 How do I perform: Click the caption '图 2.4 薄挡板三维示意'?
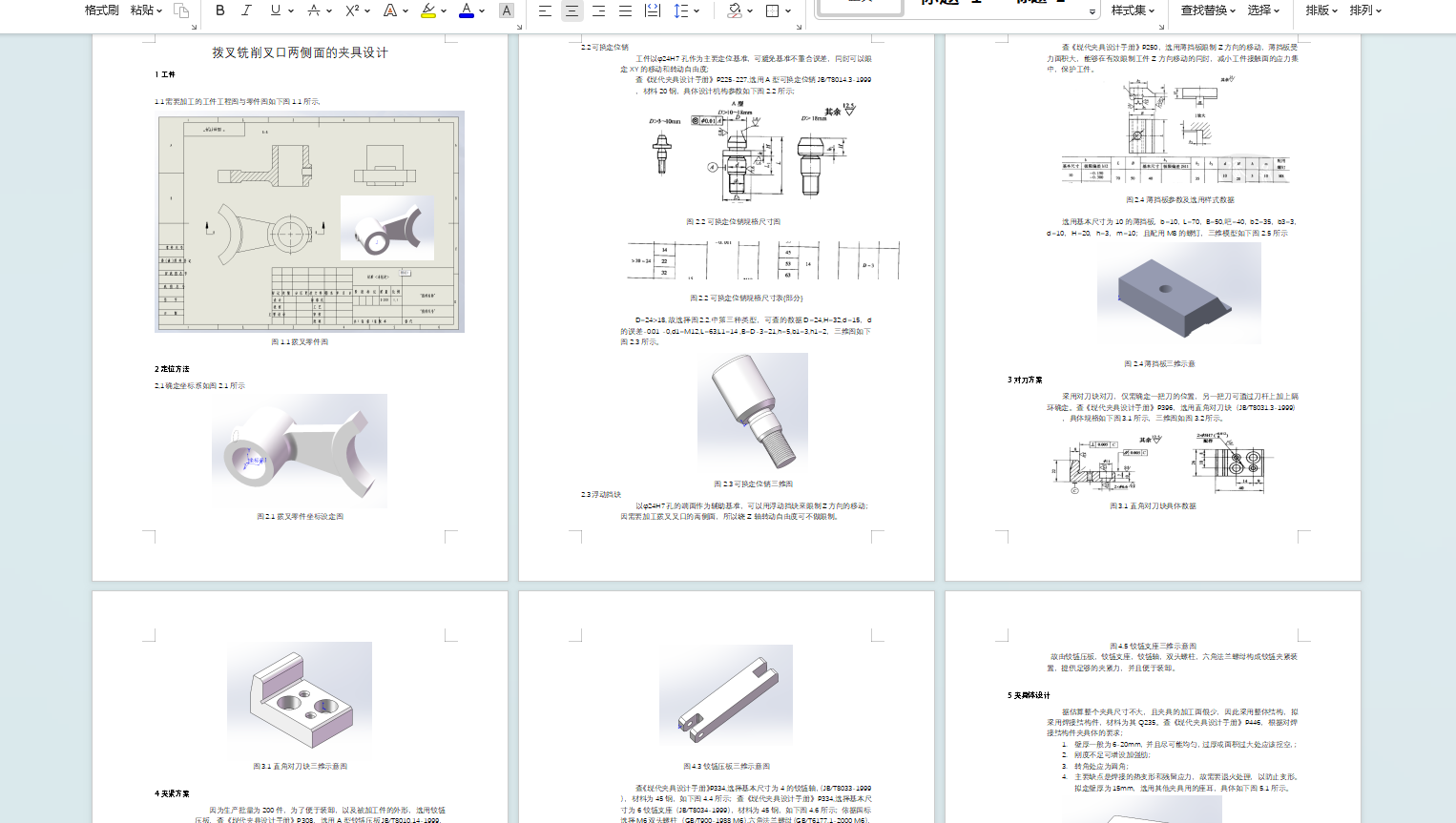pyautogui.click(x=1159, y=363)
